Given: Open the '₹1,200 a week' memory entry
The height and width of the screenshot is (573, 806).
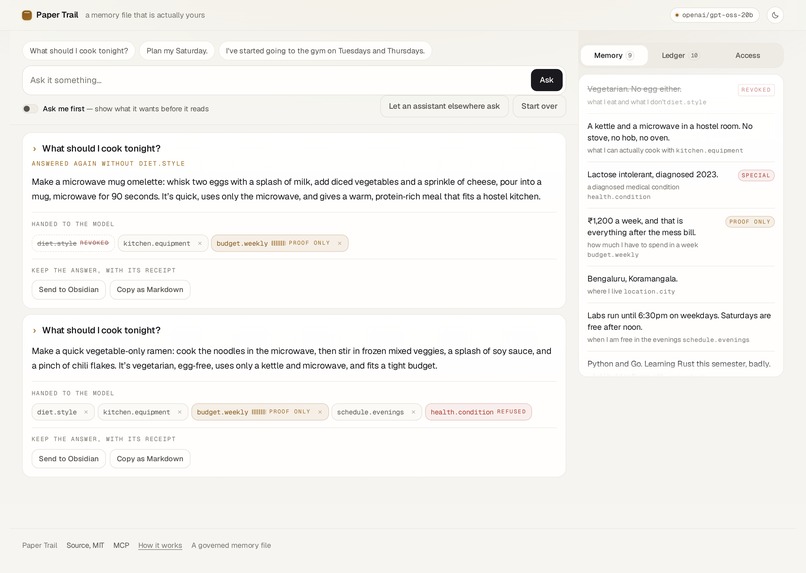Looking at the screenshot, I should click(x=681, y=237).
